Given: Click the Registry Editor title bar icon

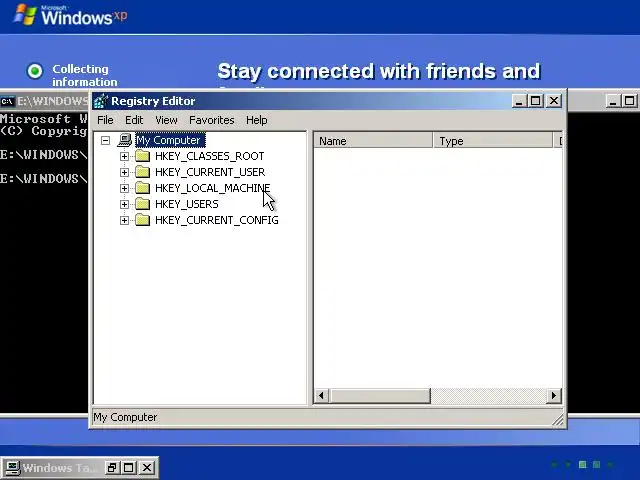Looking at the screenshot, I should (100, 101).
